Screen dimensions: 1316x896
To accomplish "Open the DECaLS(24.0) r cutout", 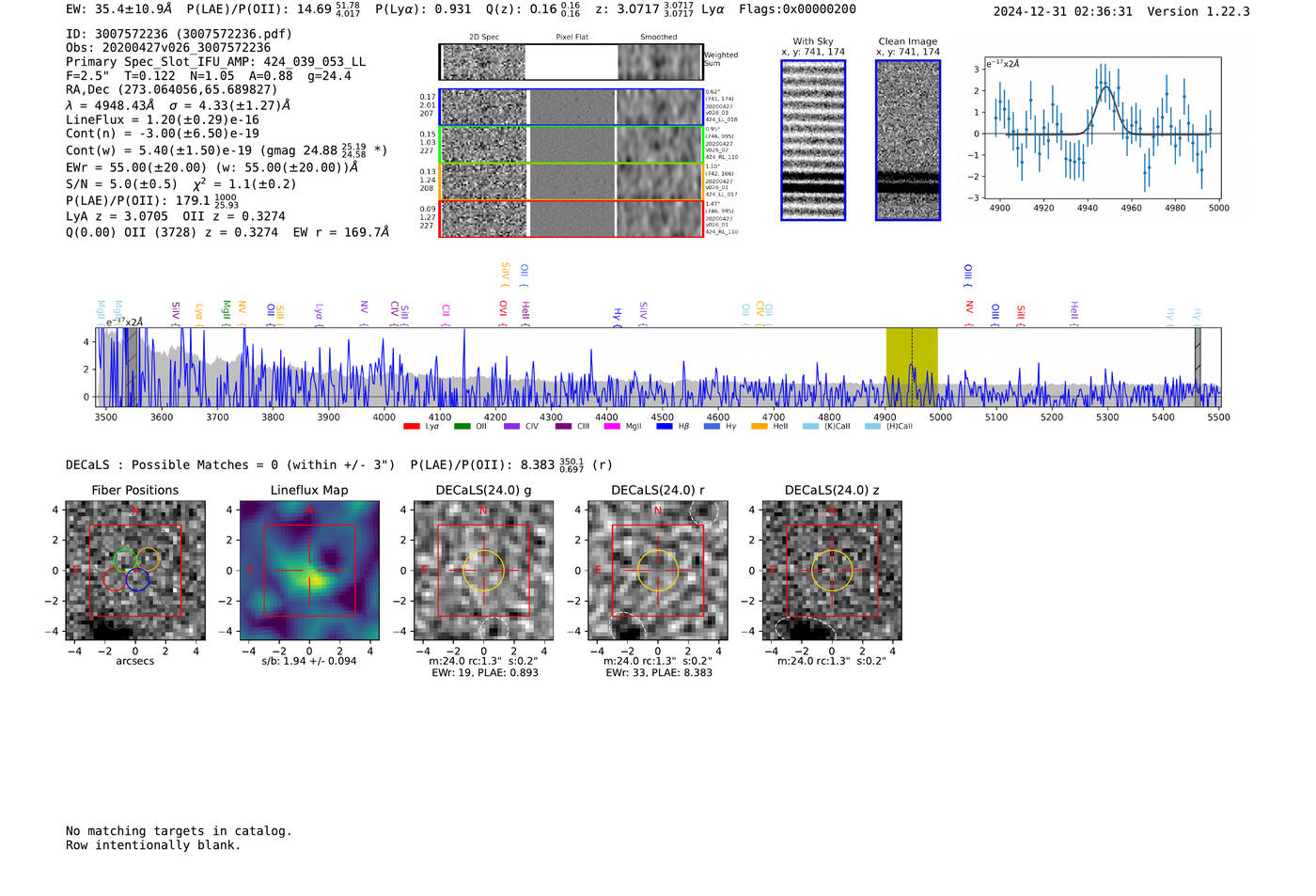I will 658,571.
